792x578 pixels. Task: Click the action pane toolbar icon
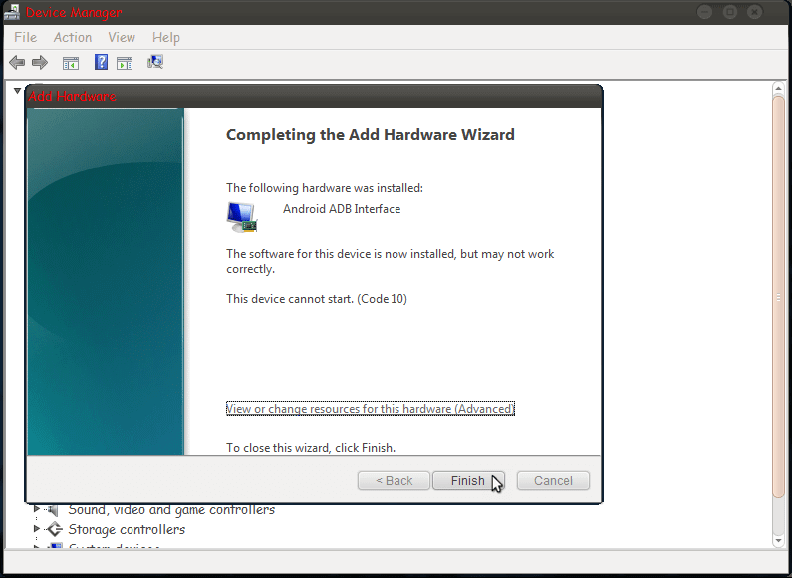[x=124, y=63]
